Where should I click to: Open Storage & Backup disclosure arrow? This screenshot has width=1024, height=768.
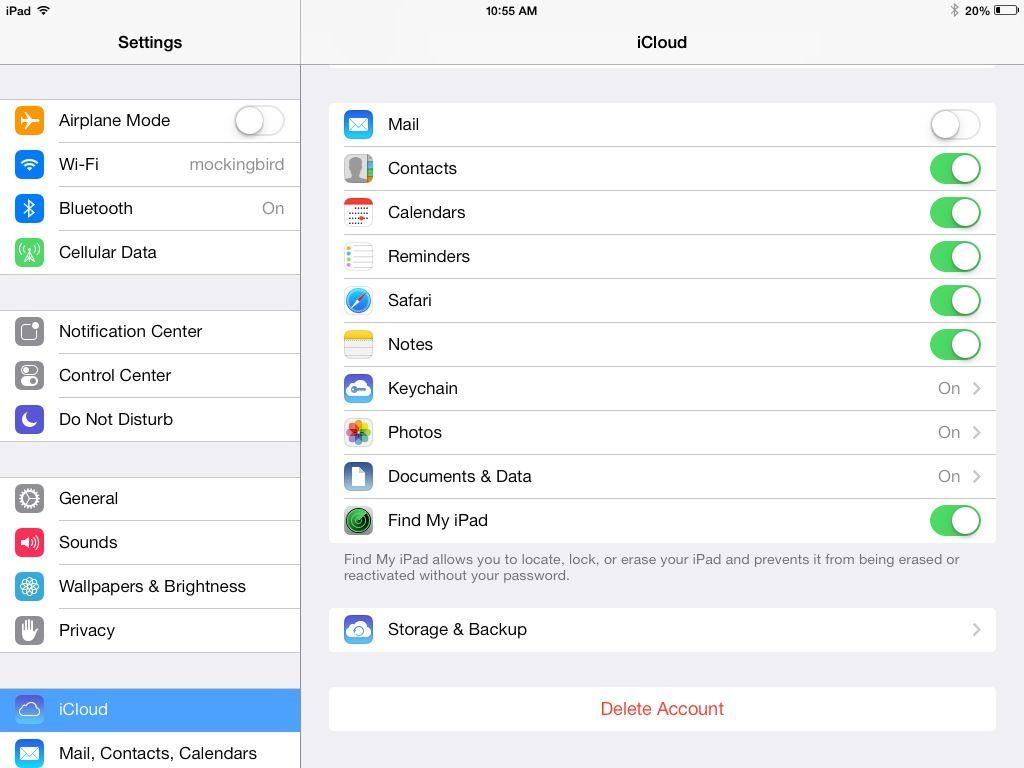click(x=976, y=629)
